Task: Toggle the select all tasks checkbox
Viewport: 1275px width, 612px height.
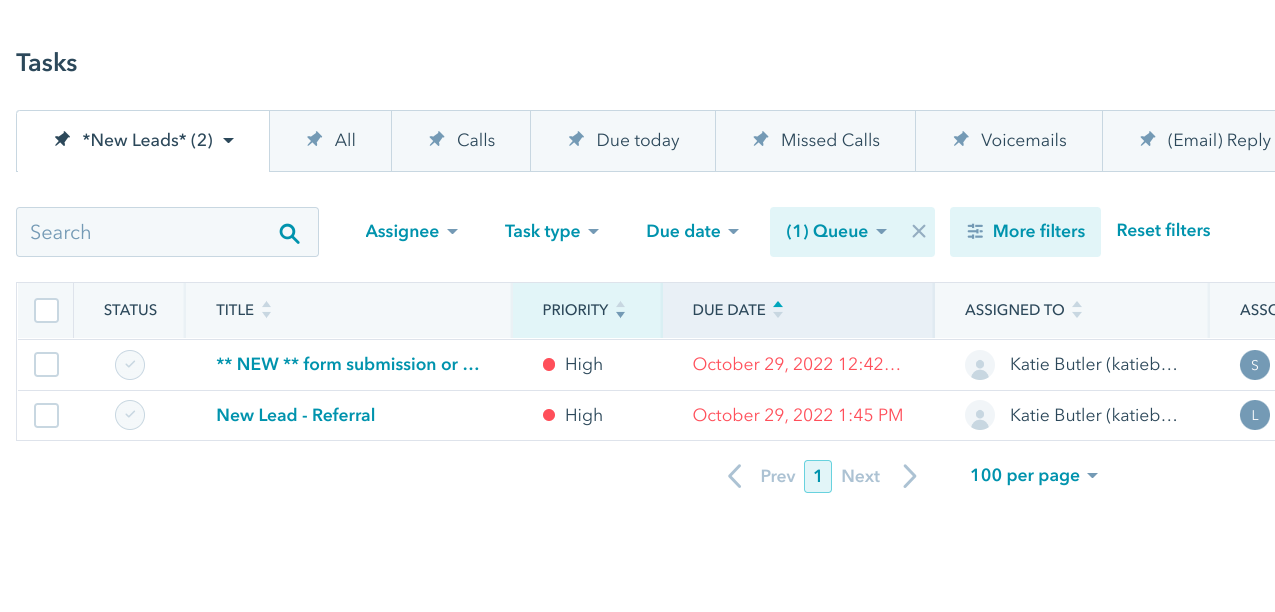Action: click(x=47, y=310)
